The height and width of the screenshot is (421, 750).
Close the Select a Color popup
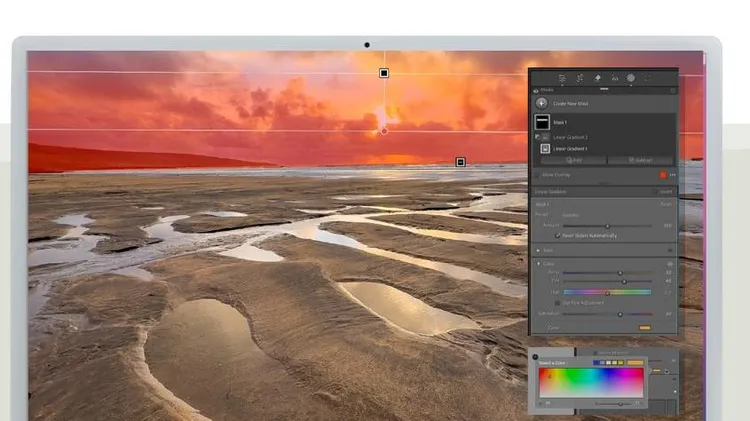535,355
